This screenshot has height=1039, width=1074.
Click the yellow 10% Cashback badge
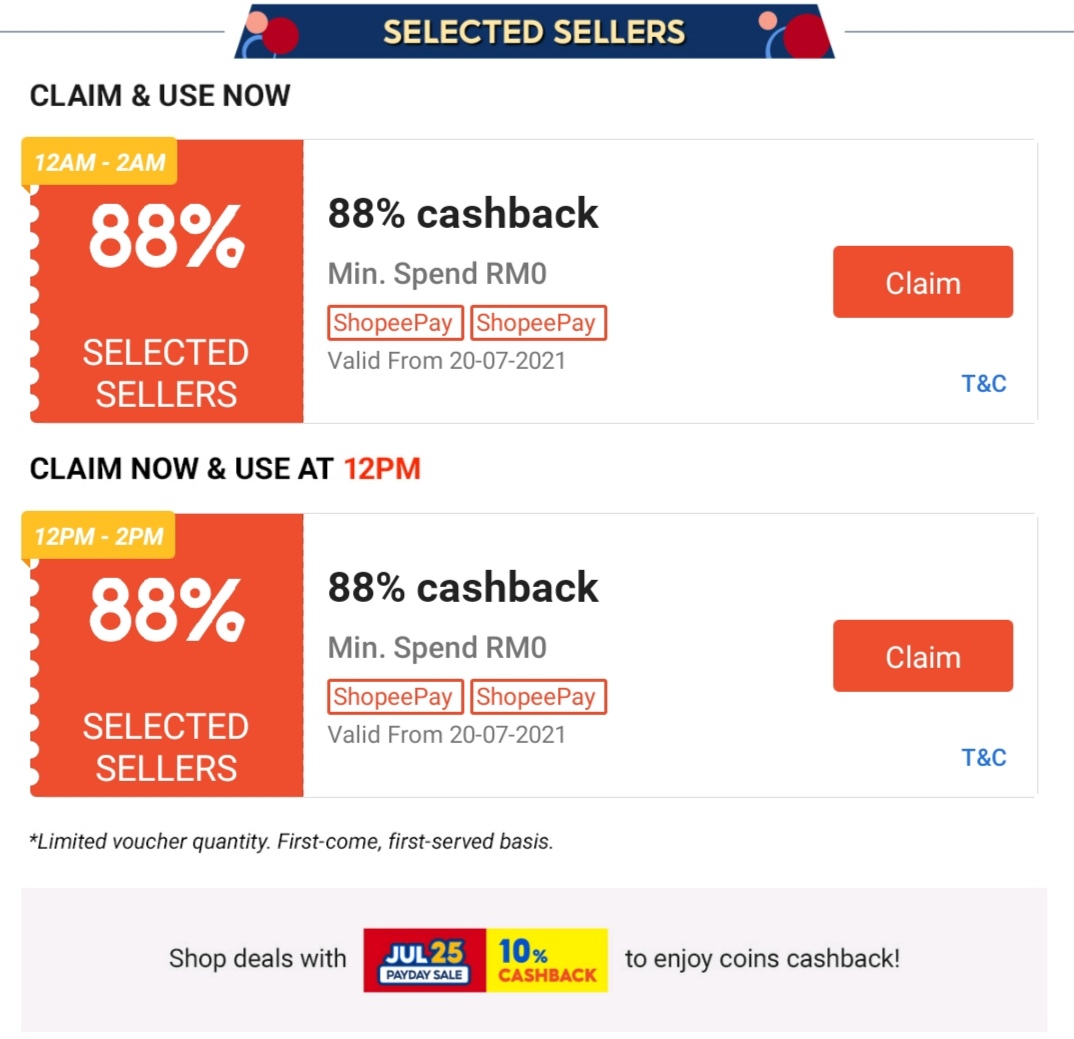[547, 960]
